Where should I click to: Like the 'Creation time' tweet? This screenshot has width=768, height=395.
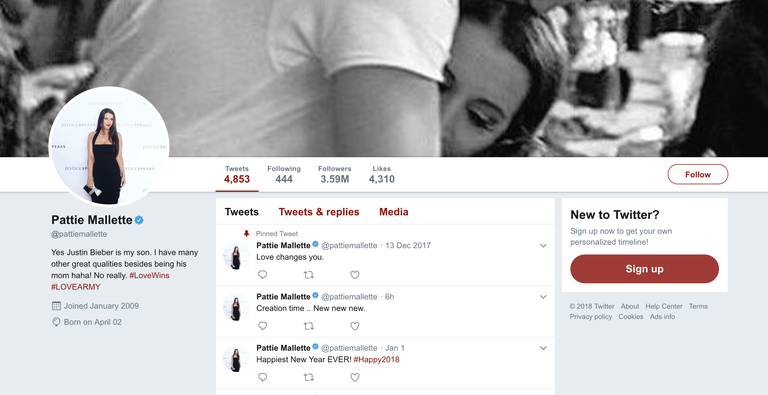(355, 326)
